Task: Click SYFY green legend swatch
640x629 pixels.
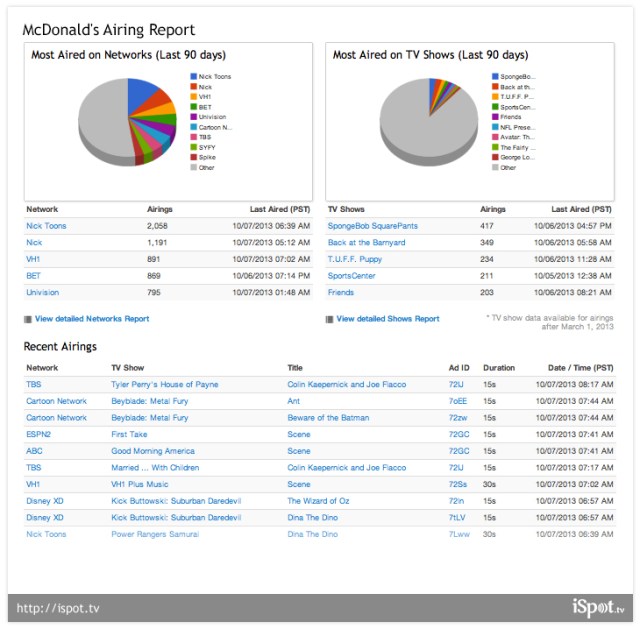Action: click(x=193, y=147)
